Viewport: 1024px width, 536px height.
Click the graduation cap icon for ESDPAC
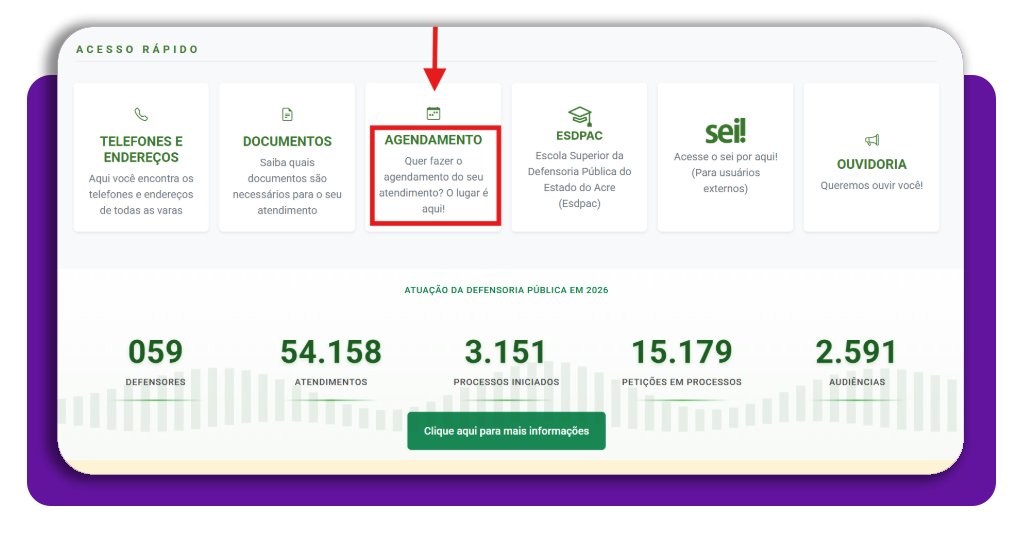[x=579, y=115]
